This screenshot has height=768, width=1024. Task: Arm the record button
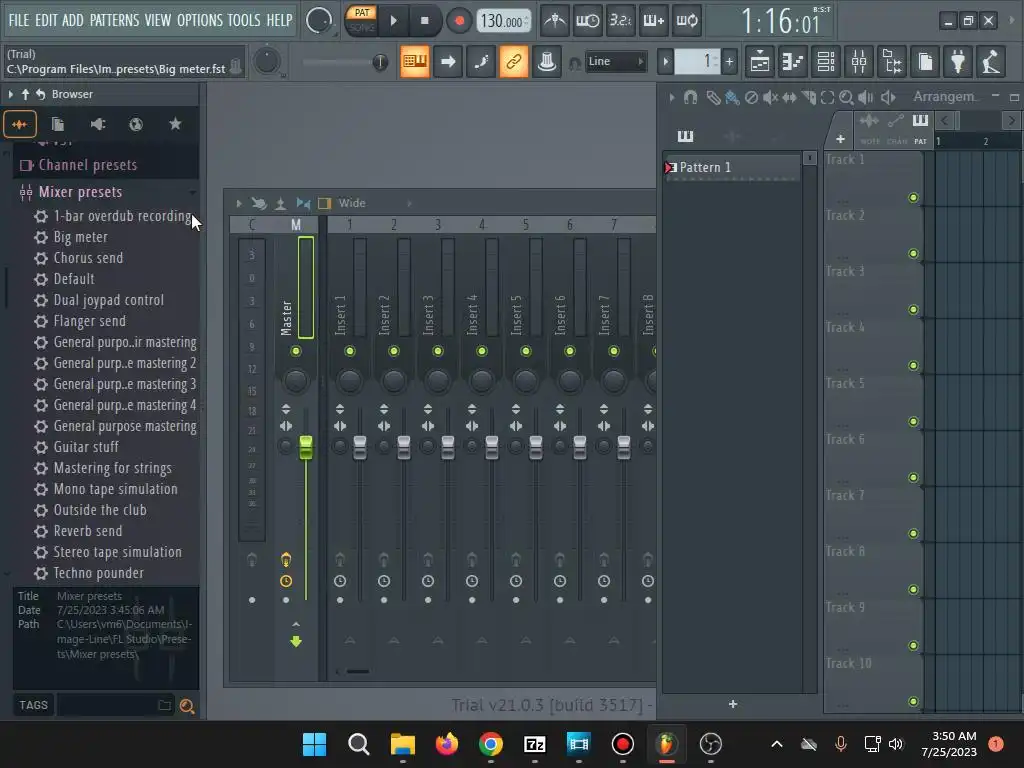pos(459,21)
